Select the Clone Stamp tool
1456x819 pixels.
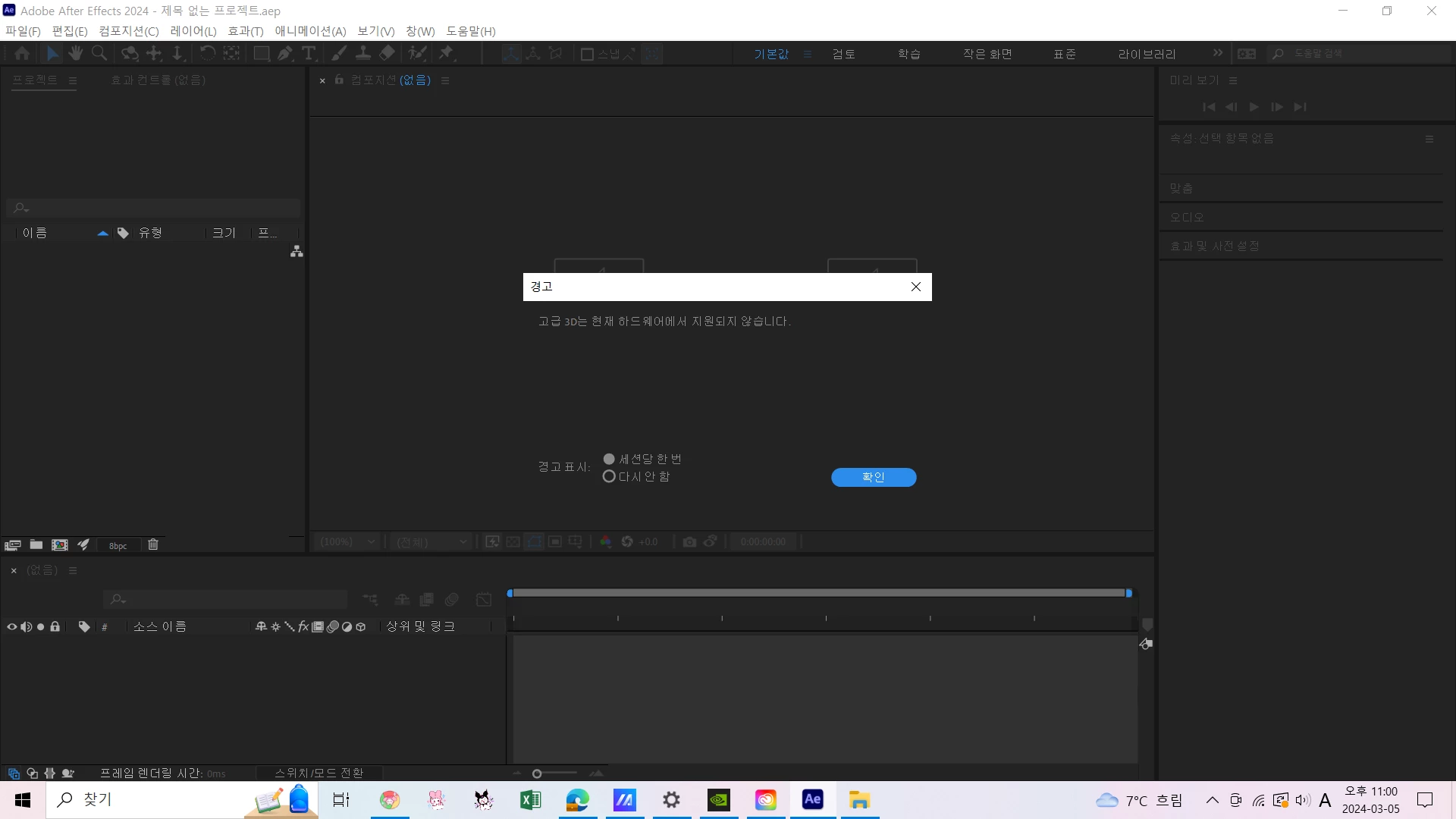[x=363, y=53]
